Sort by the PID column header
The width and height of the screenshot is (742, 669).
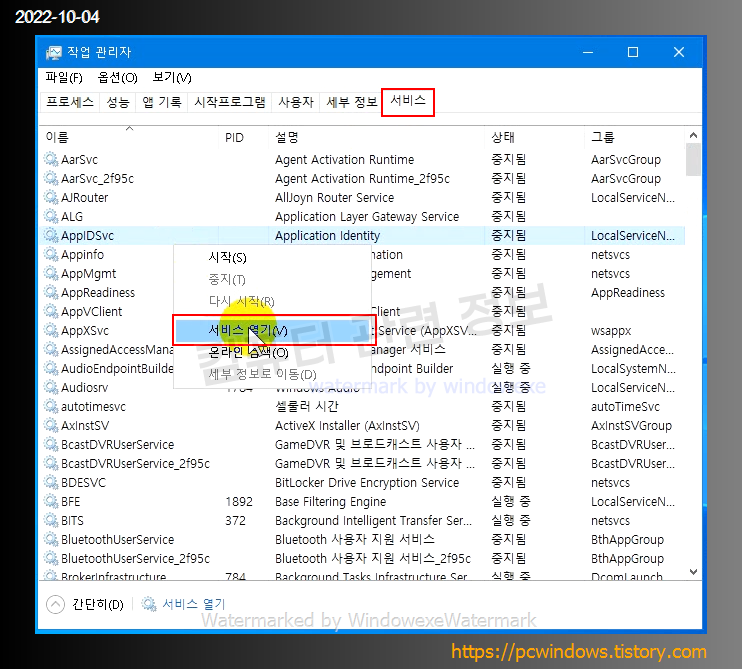pos(243,137)
